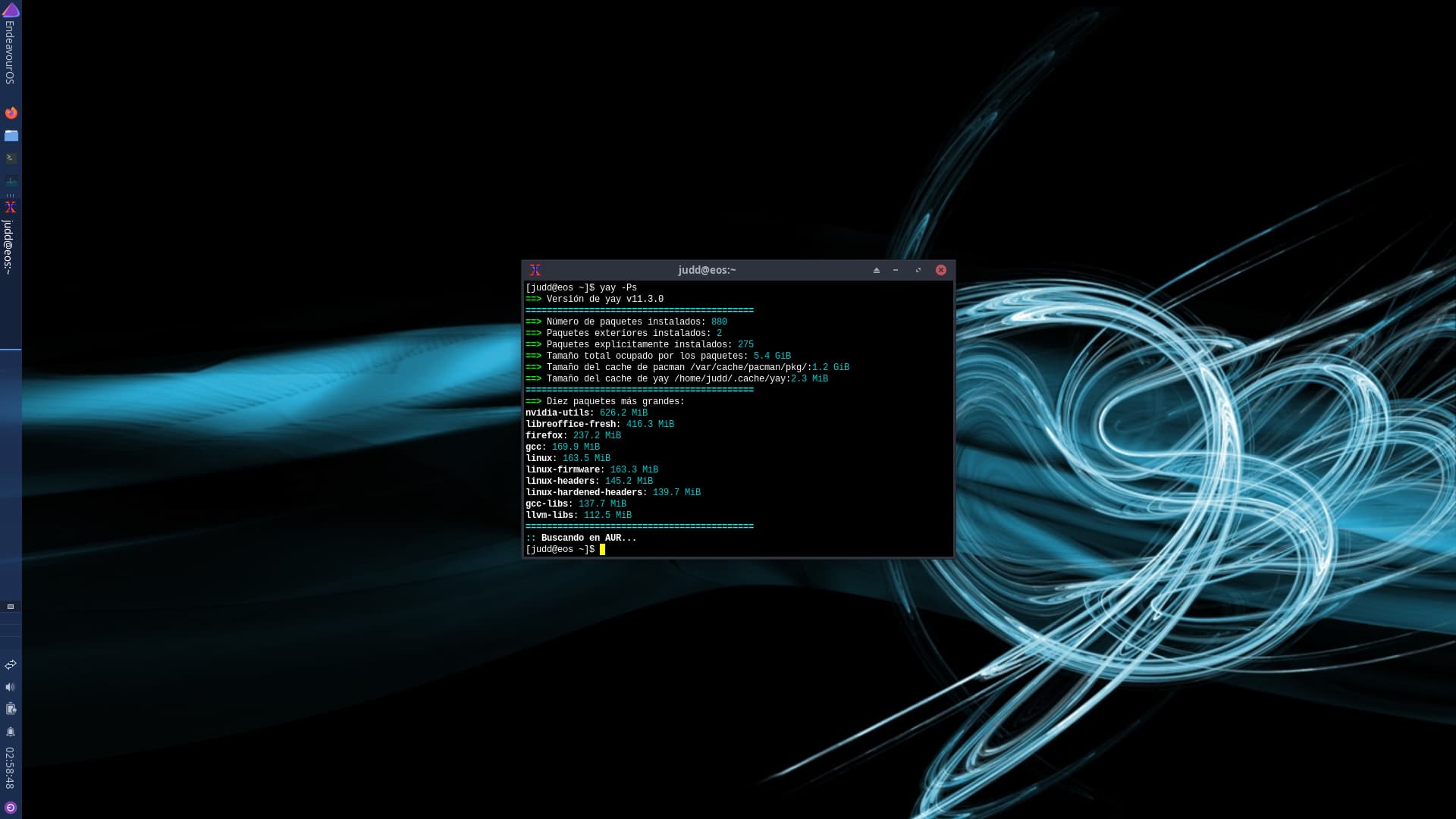Click the linux 163.5 MiB row
The image size is (1456, 819).
tap(568, 459)
